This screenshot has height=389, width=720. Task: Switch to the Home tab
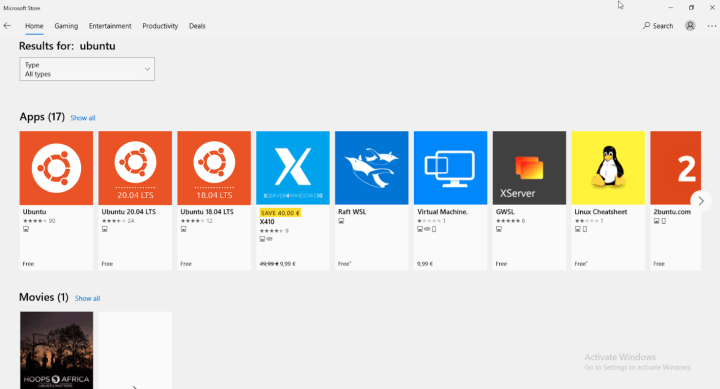34,26
